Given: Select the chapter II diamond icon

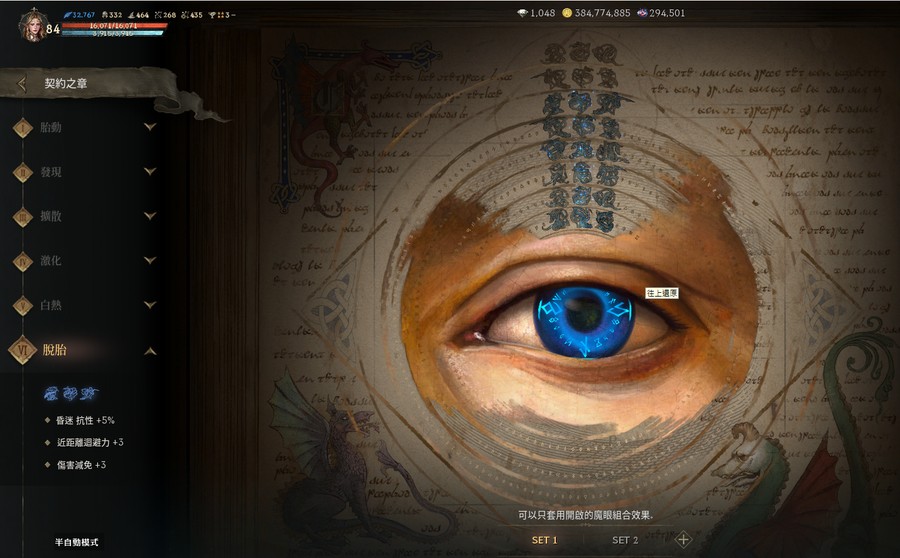Looking at the screenshot, I should pyautogui.click(x=23, y=172).
